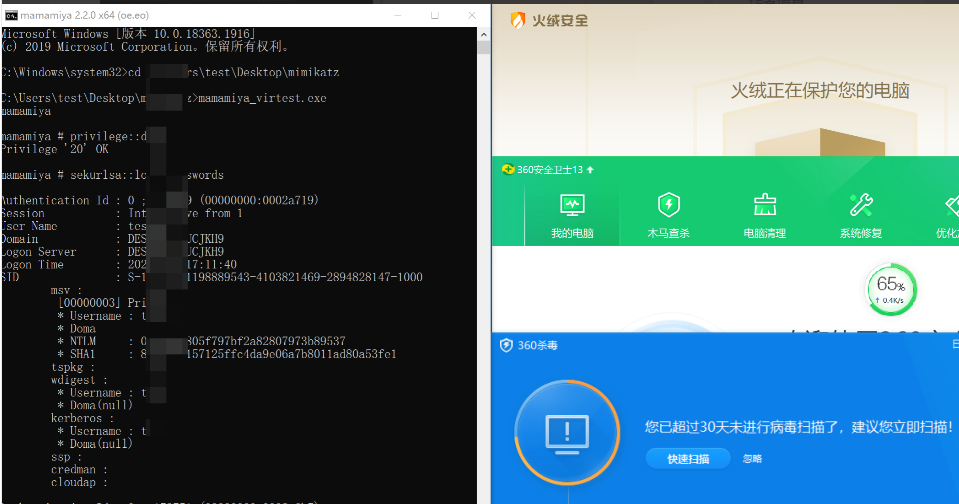The image size is (959, 504).
Task: Open 我的电脑 in 360 Security Guard
Action: 572,216
